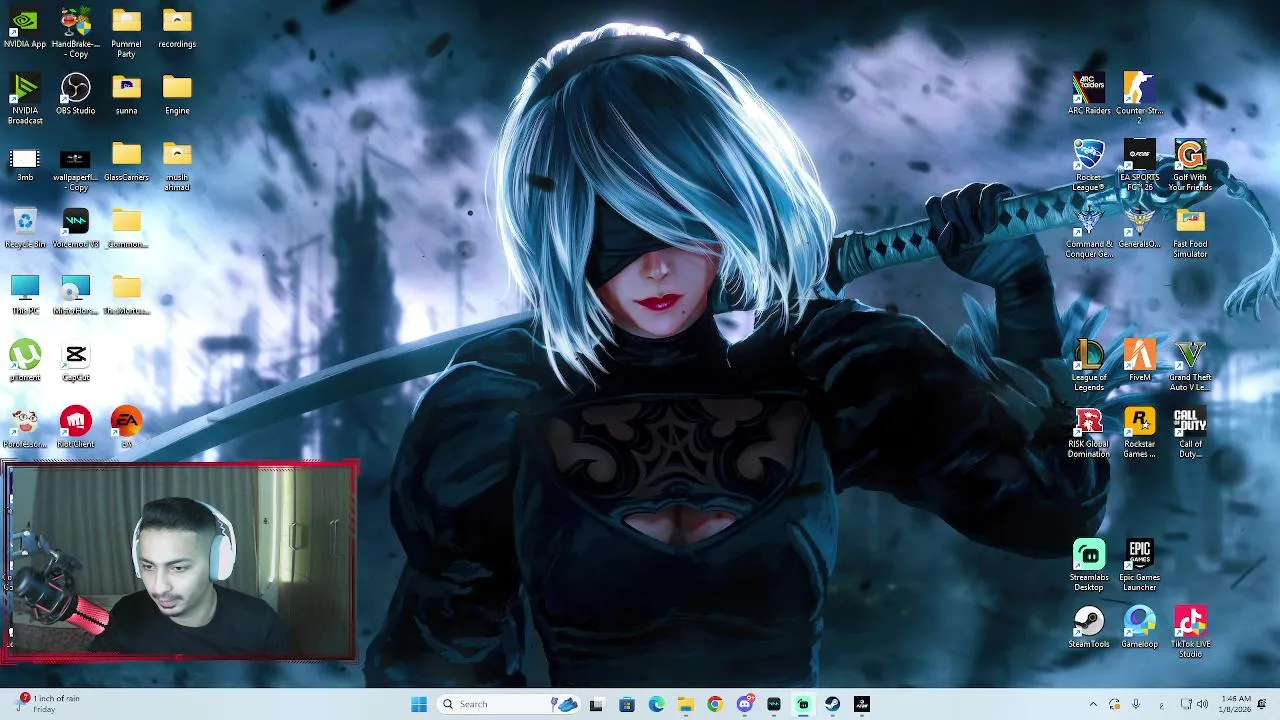Open Voicemod from the taskbar
The width and height of the screenshot is (1280, 720).
coord(774,704)
